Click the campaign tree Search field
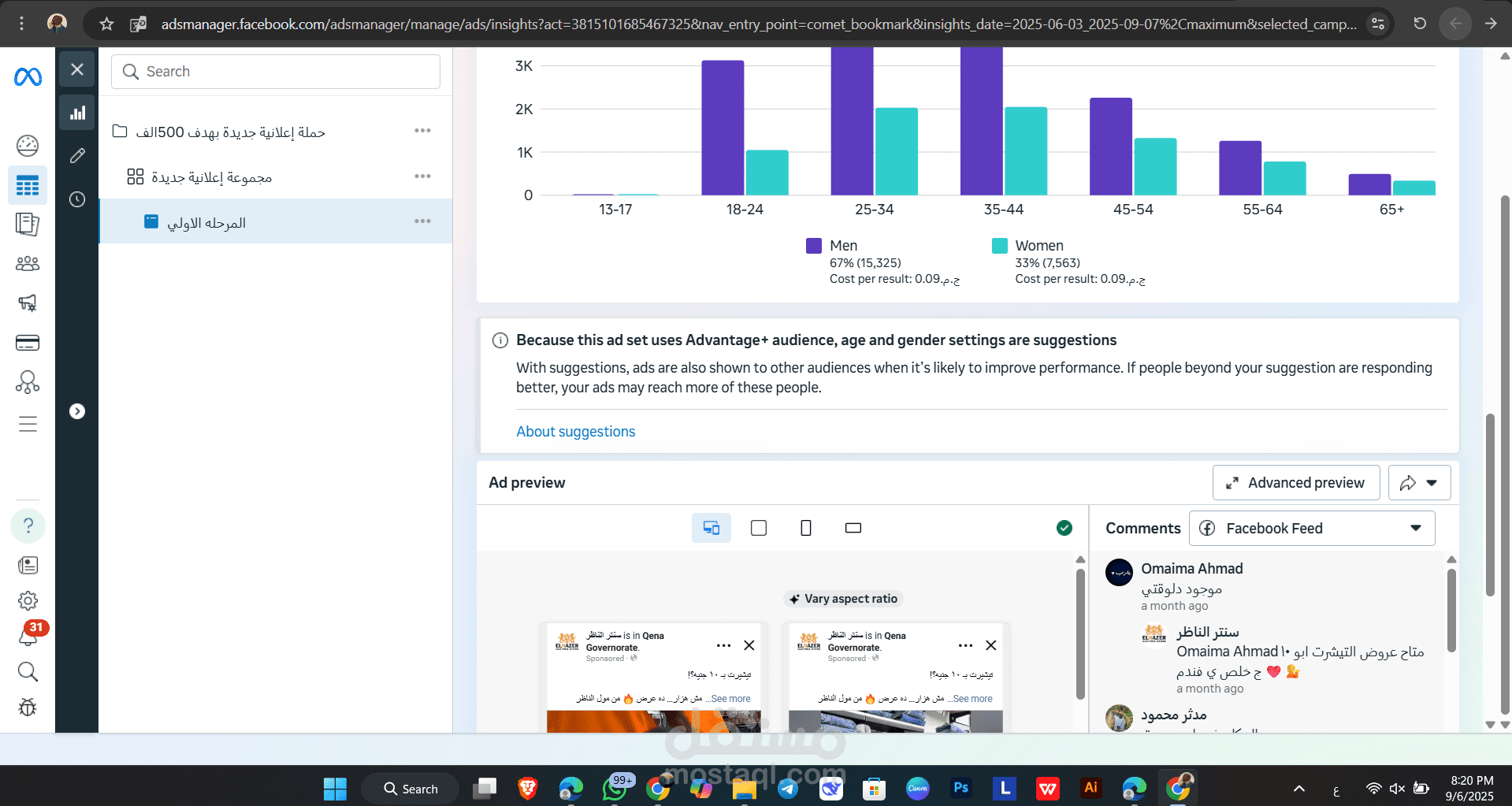 coord(276,72)
